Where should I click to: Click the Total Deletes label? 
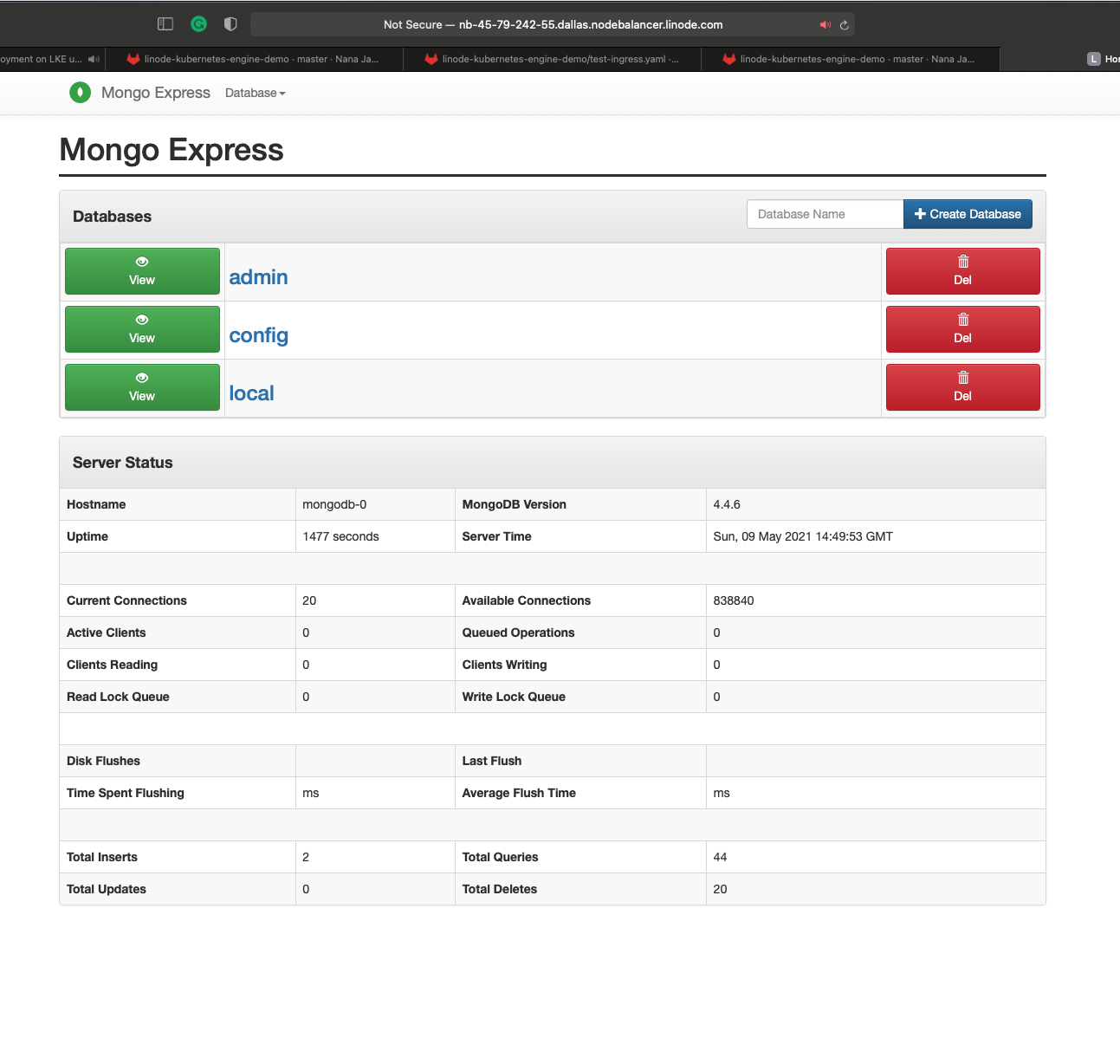click(x=500, y=889)
